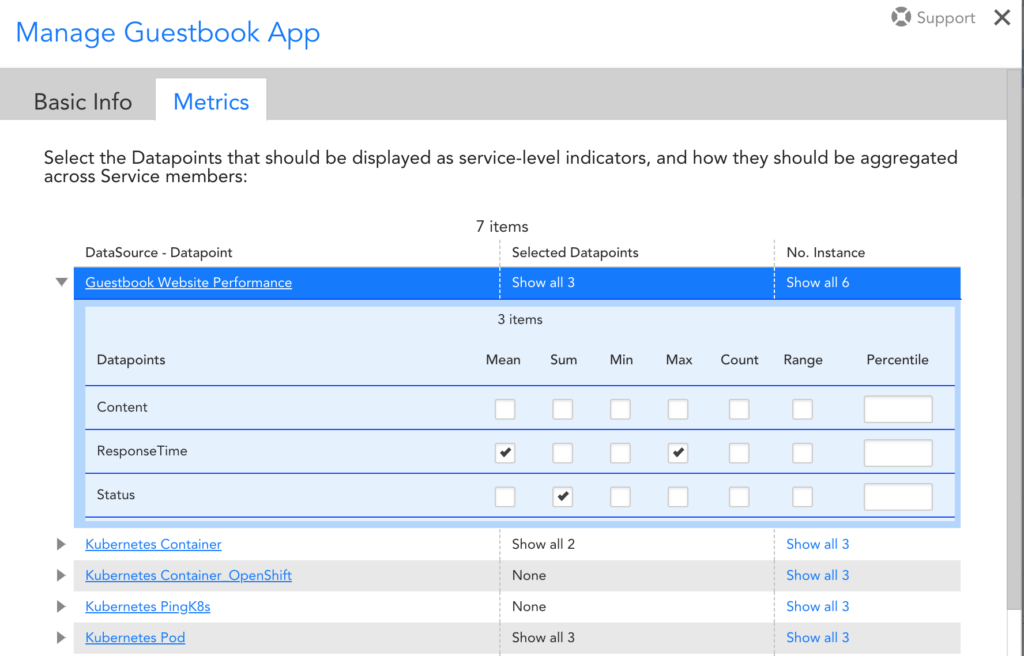Image resolution: width=1024 pixels, height=656 pixels.
Task: Disable Mean aggregation for ResponseTime
Action: click(504, 452)
